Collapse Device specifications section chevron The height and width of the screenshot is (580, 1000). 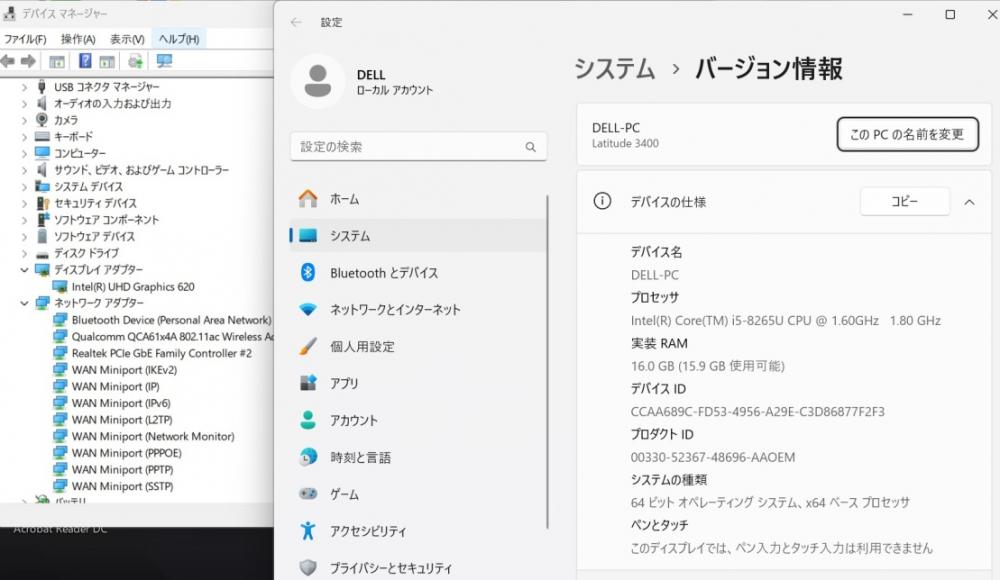pyautogui.click(x=969, y=202)
